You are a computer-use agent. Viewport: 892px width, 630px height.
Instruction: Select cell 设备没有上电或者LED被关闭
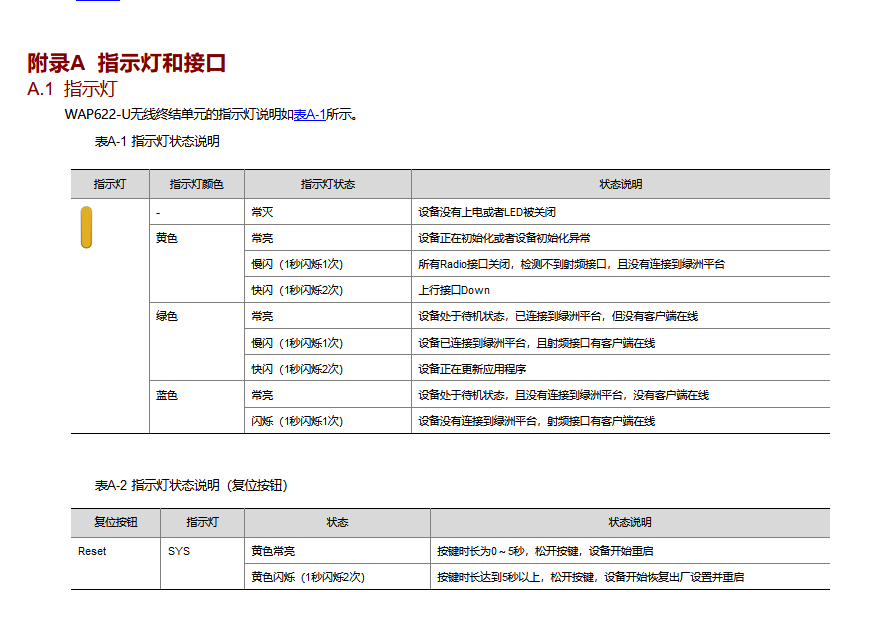click(621, 212)
